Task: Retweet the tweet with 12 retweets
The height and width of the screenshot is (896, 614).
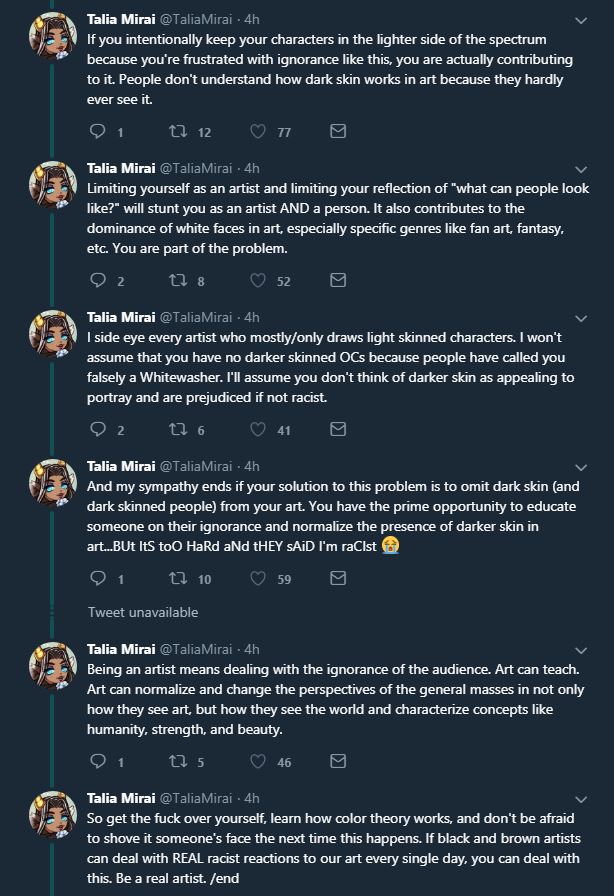Action: [178, 131]
